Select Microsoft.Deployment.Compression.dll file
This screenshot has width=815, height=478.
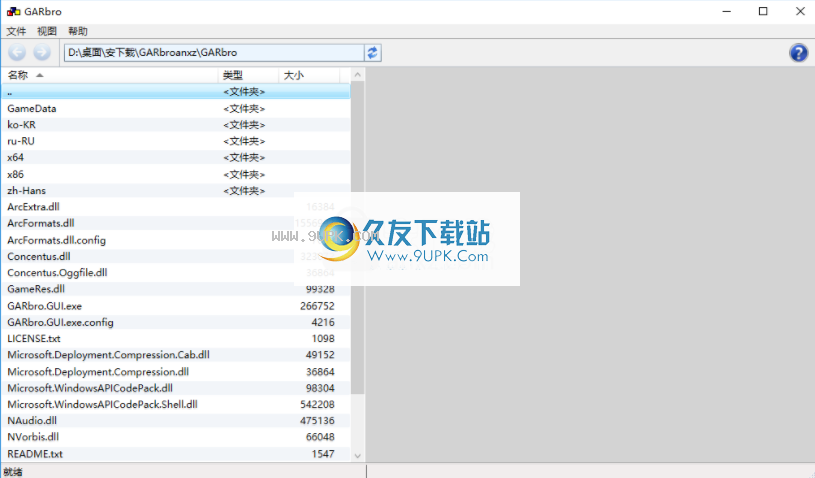click(x=176, y=371)
